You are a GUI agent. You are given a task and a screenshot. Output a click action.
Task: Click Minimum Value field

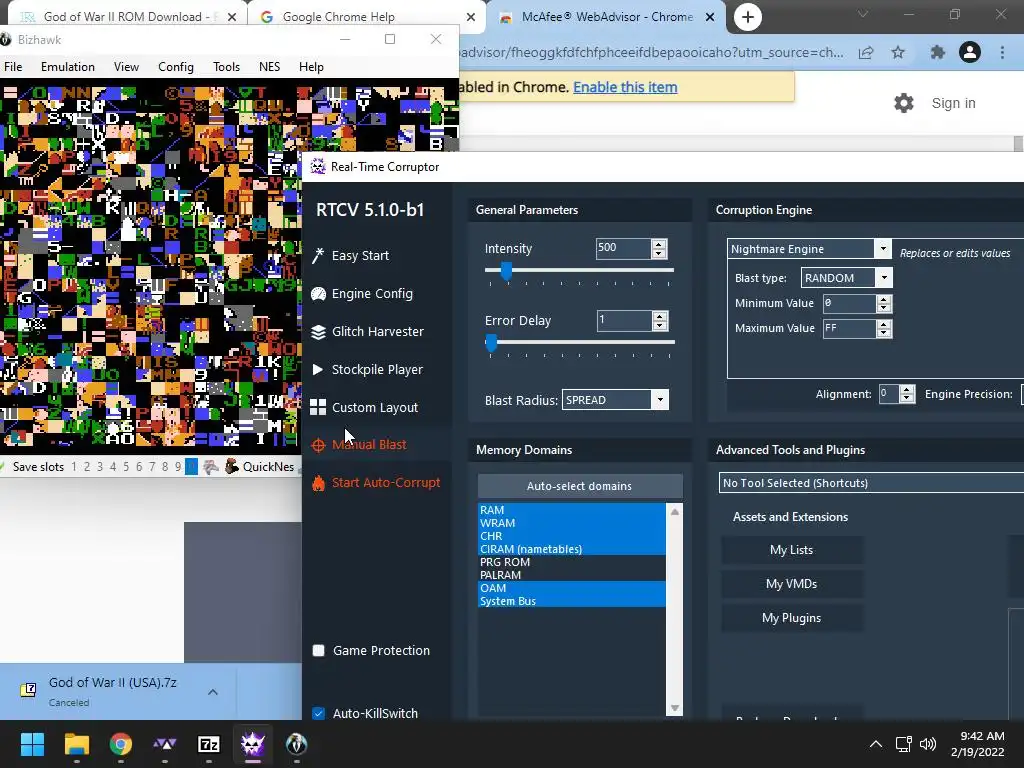click(x=849, y=303)
